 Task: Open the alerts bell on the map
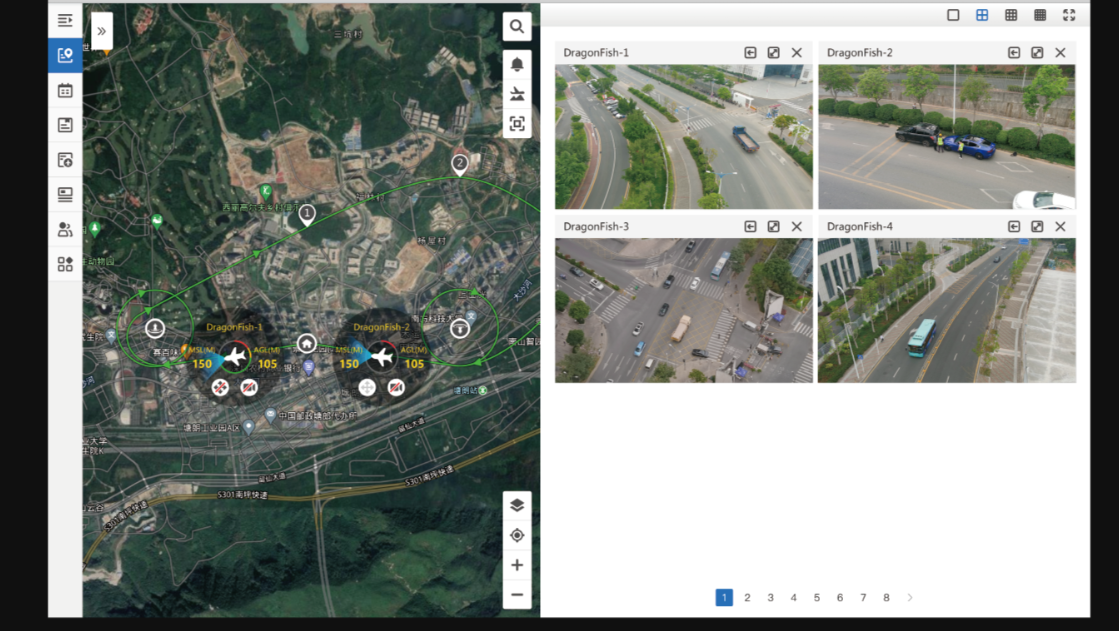pyautogui.click(x=516, y=64)
